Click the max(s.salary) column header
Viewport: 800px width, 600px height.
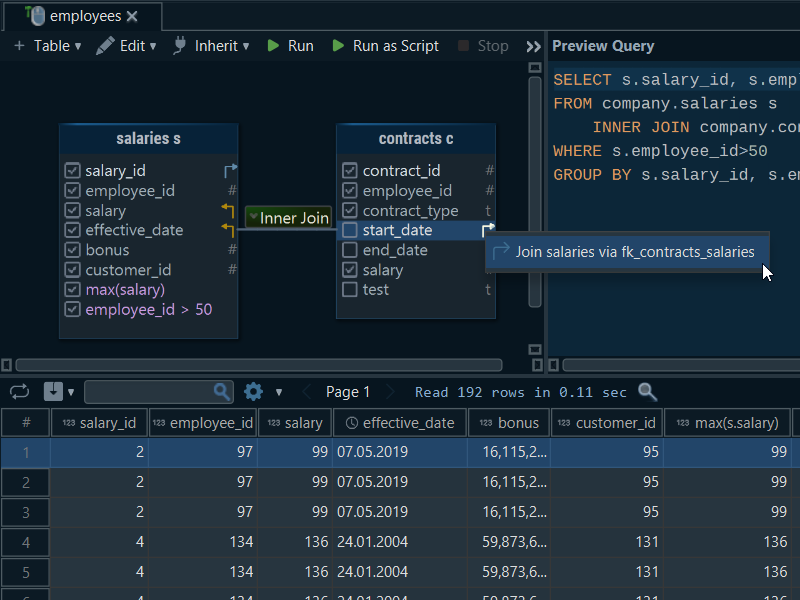click(x=728, y=423)
